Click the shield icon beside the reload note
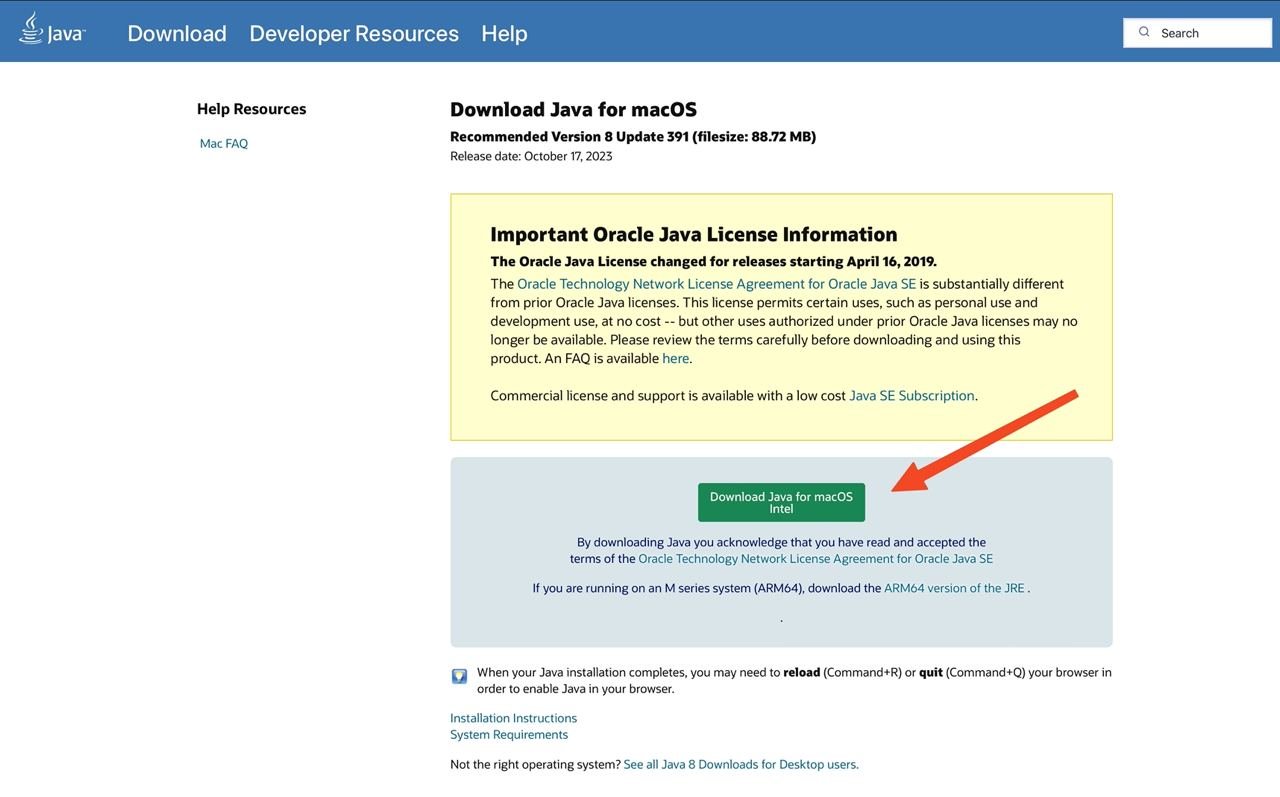 459,676
